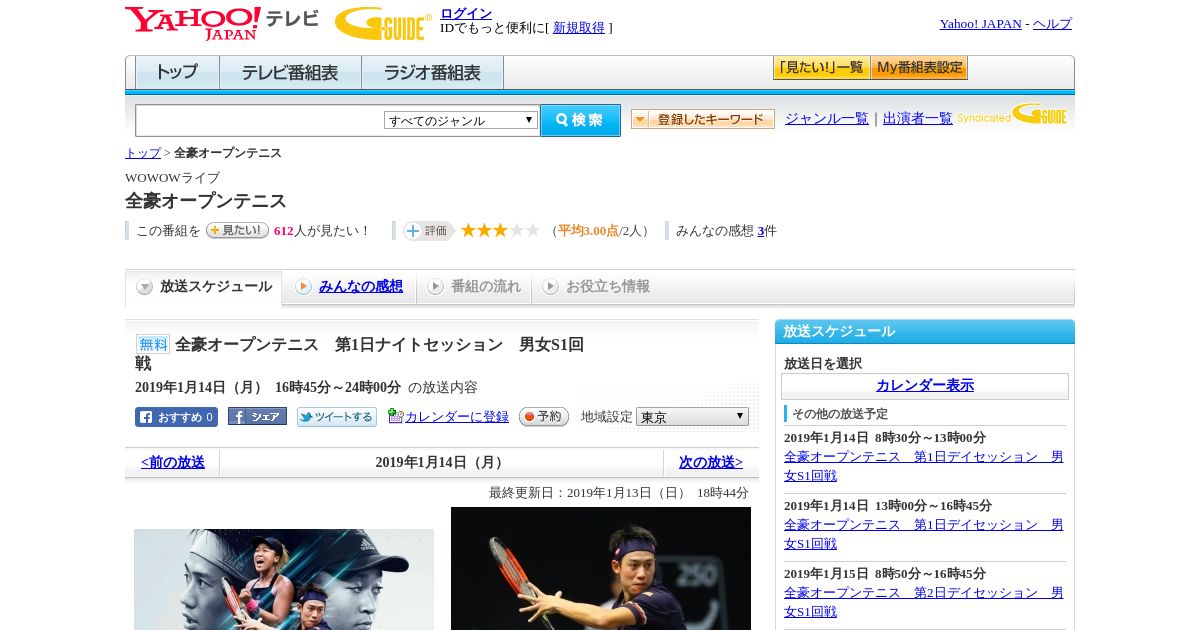The height and width of the screenshot is (630, 1200).
Task: Open the 登録したキーワード dropdown button
Action: tap(702, 119)
